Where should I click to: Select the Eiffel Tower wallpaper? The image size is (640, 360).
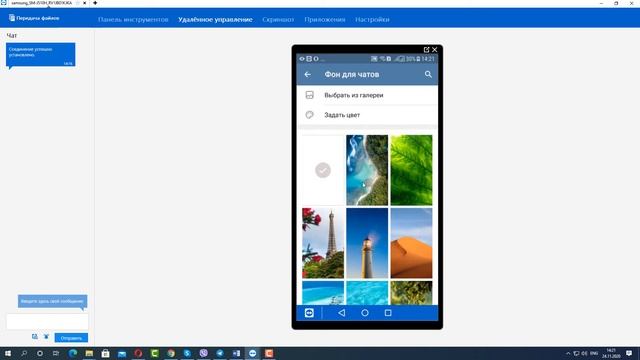pos(323,243)
